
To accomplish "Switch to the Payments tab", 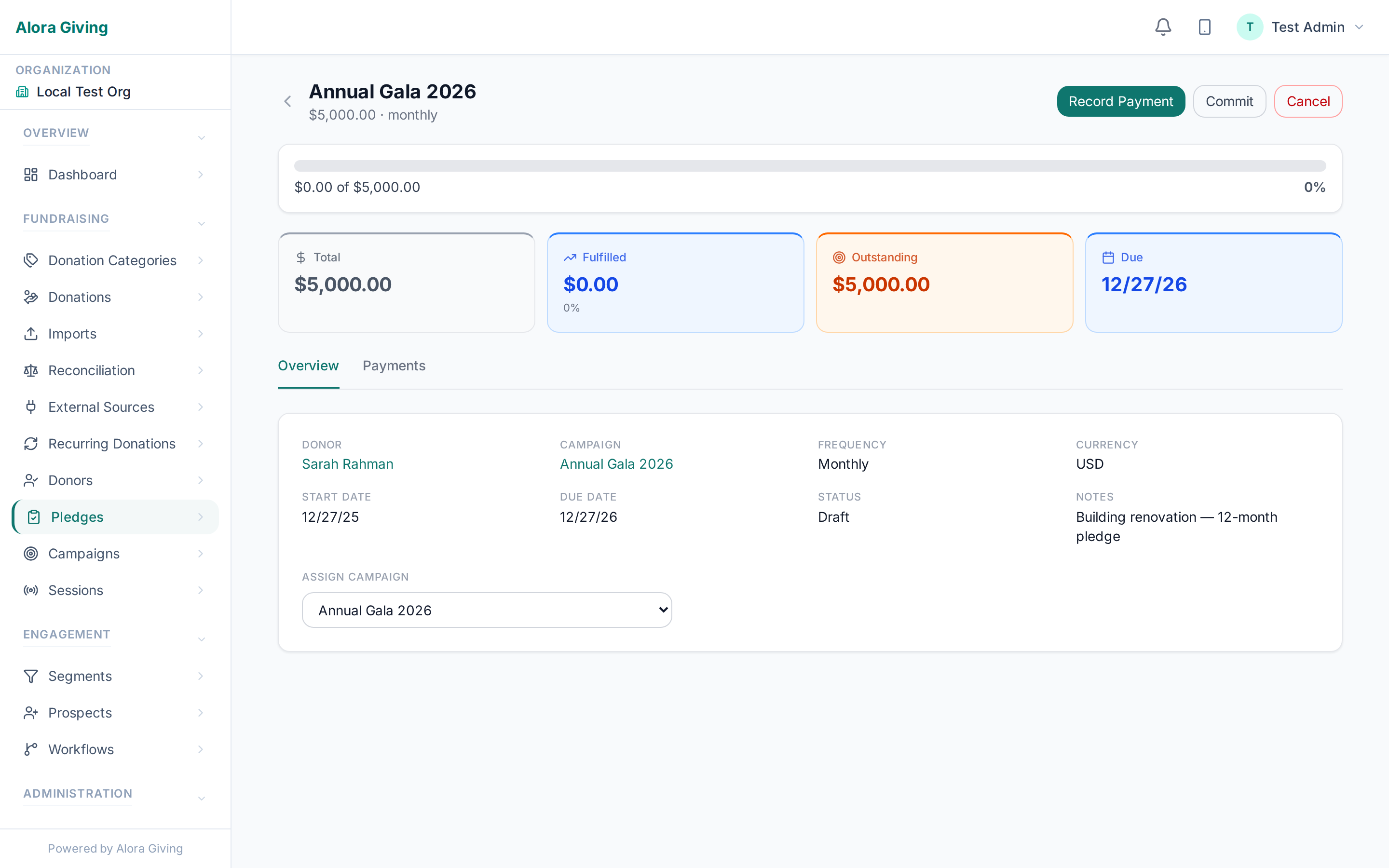I will [394, 366].
